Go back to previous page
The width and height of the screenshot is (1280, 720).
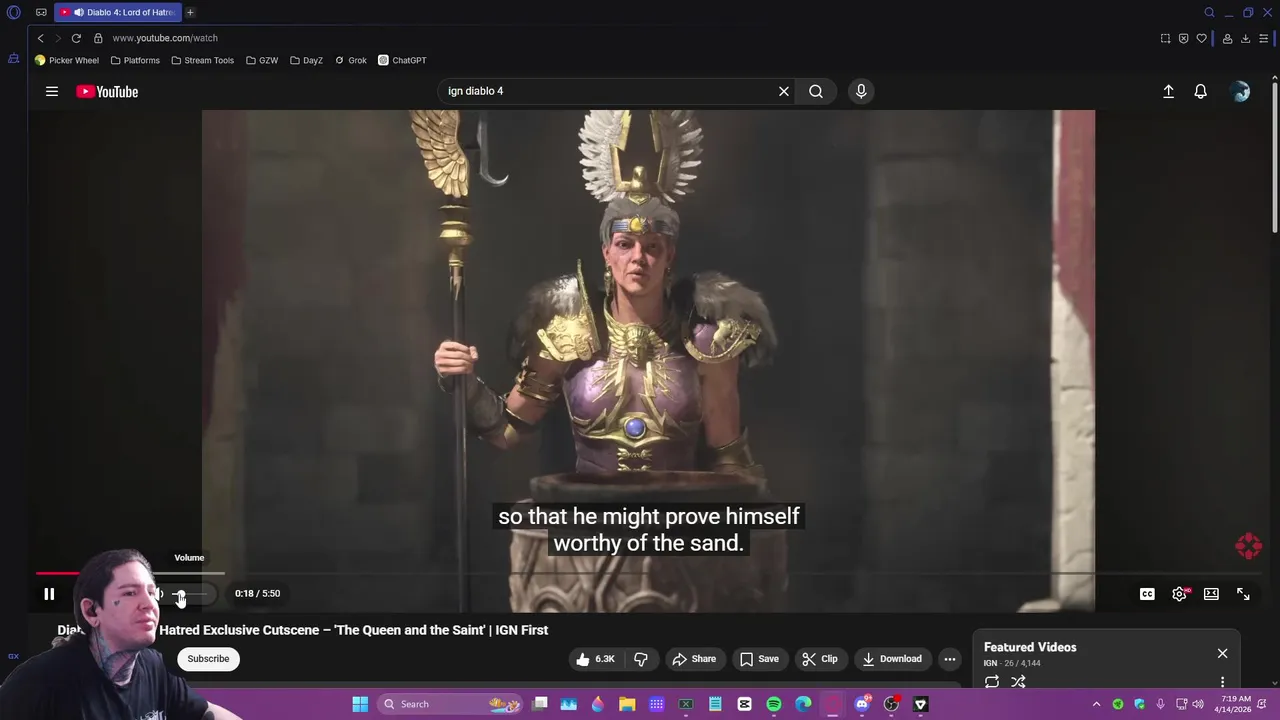[x=40, y=38]
